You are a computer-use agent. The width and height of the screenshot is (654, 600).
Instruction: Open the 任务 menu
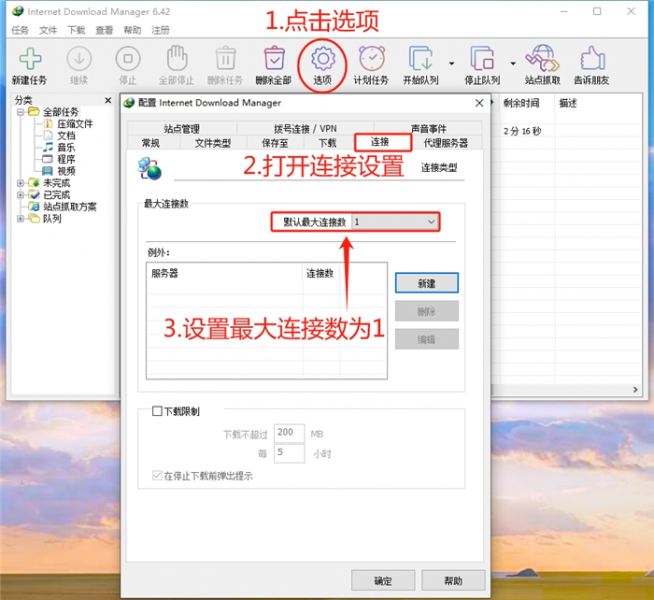coord(20,30)
